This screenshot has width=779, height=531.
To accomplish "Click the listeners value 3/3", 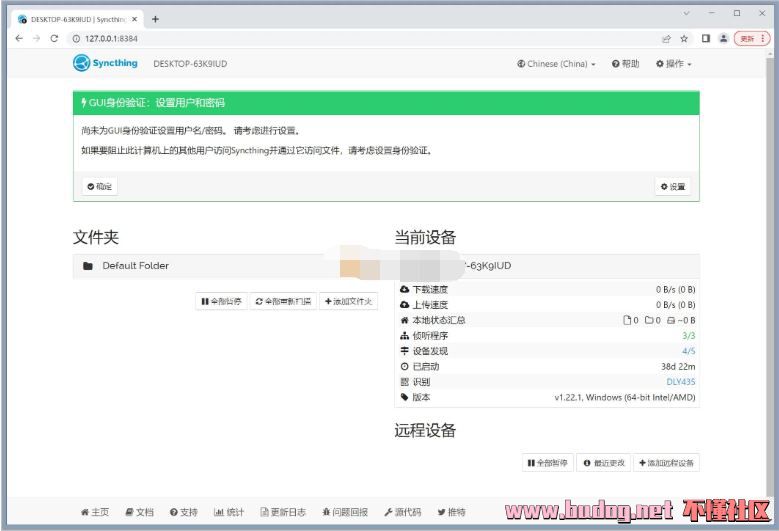I will coord(689,336).
